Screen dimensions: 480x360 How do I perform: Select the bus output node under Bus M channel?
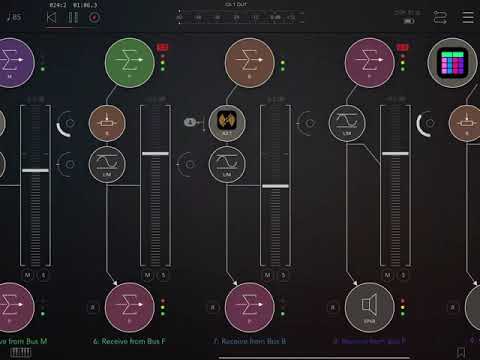coord(13,307)
